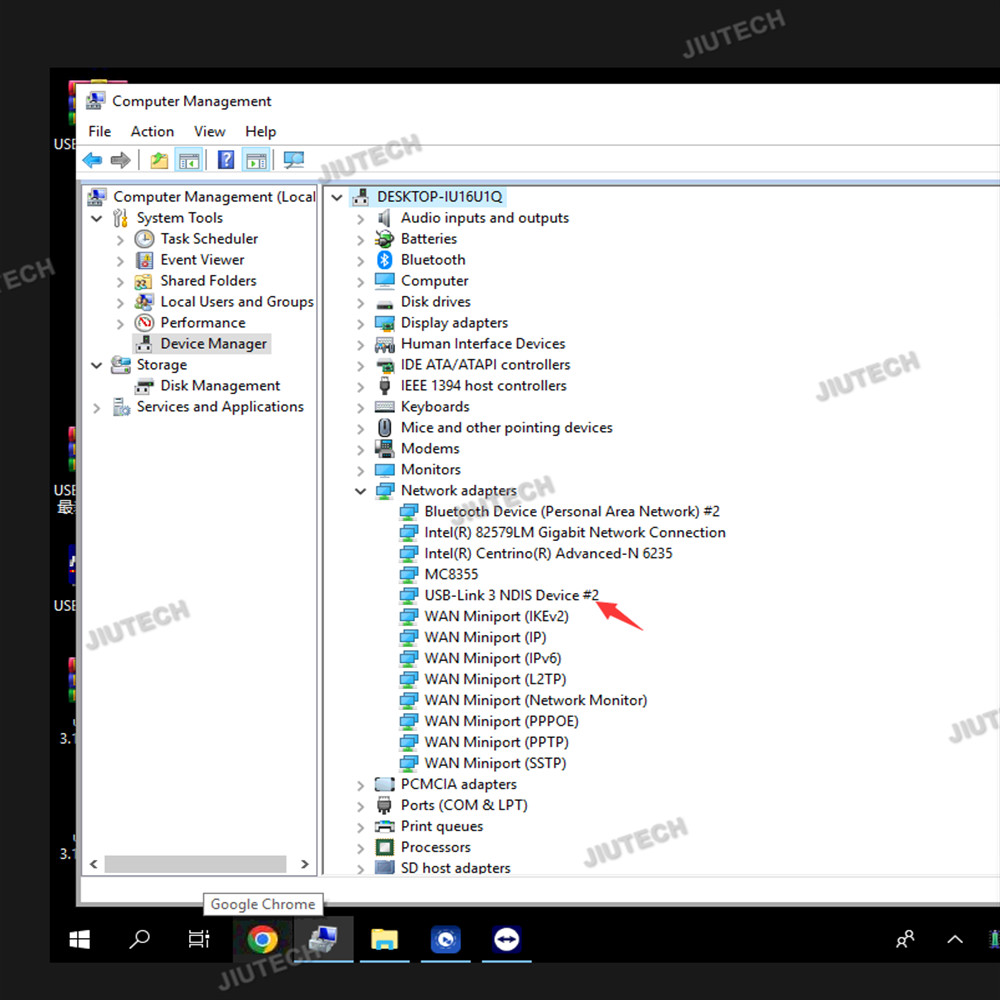Click the Up one level folder icon
The image size is (1000, 1000).
point(159,160)
